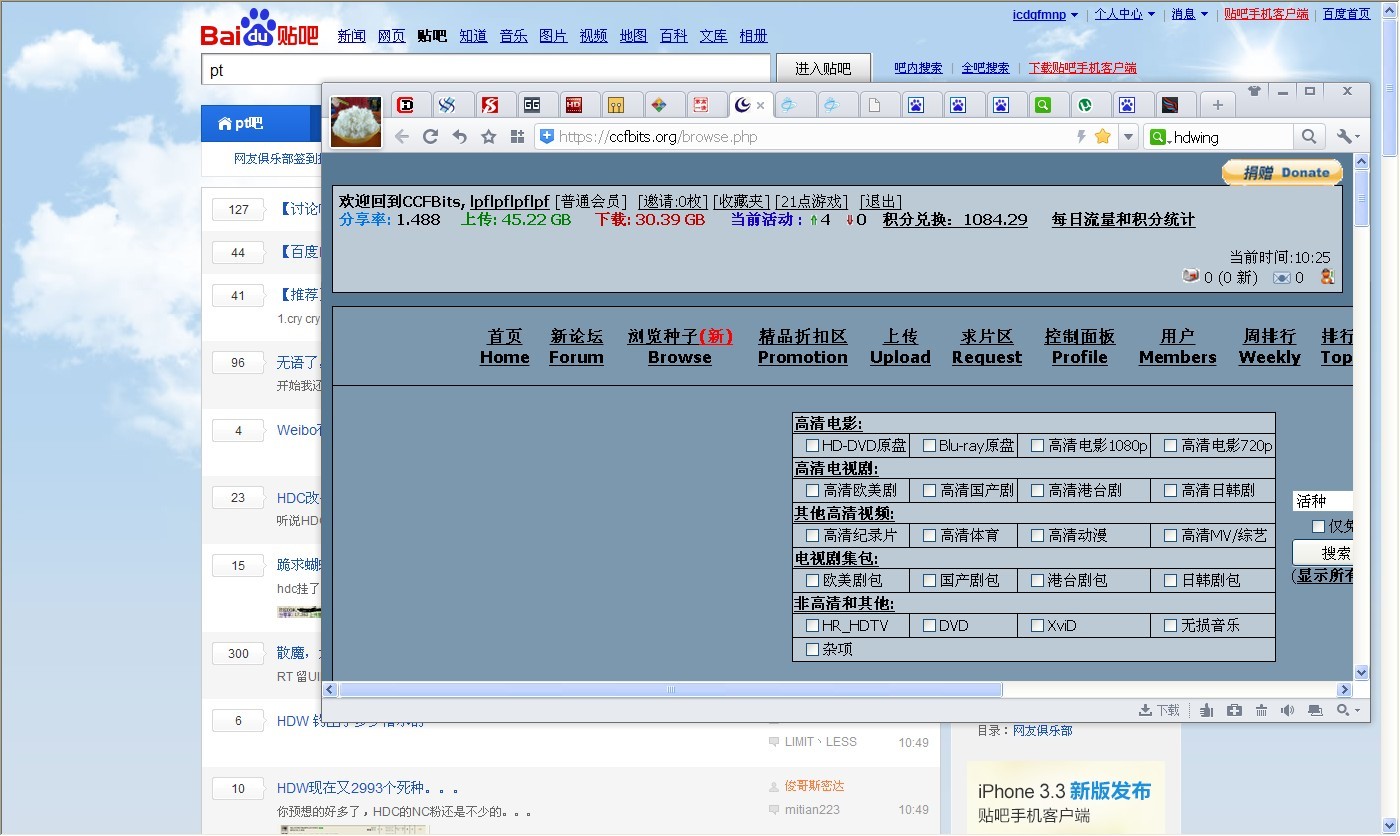Check the Blu-ray原盘 category checkbox
The width and height of the screenshot is (1400, 836).
click(x=930, y=446)
